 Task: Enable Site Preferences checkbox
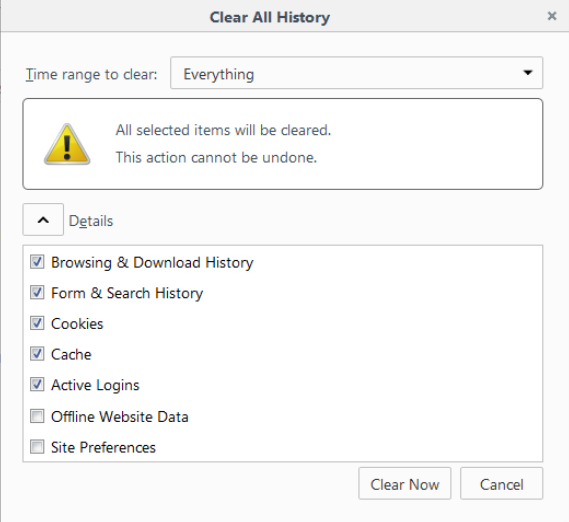pos(37,447)
